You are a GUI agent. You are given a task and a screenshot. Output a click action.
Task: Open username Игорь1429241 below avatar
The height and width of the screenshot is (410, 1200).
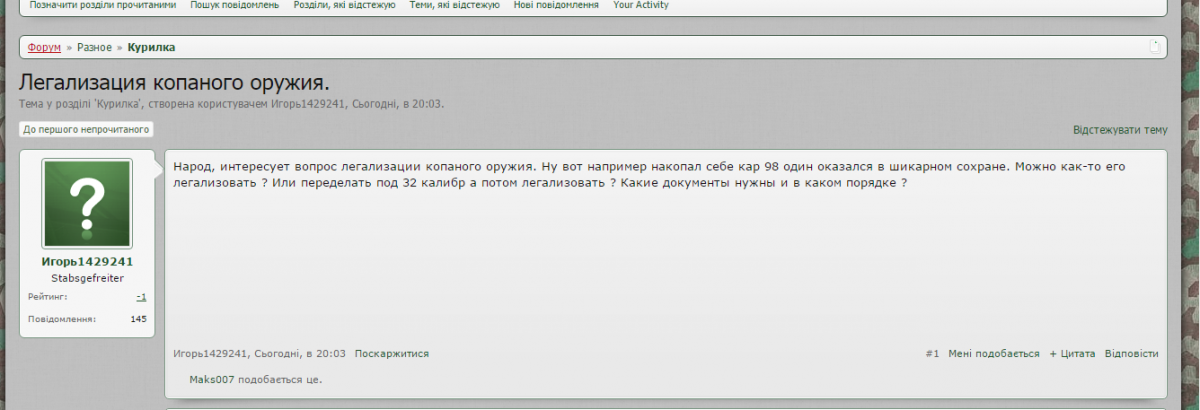pos(87,261)
